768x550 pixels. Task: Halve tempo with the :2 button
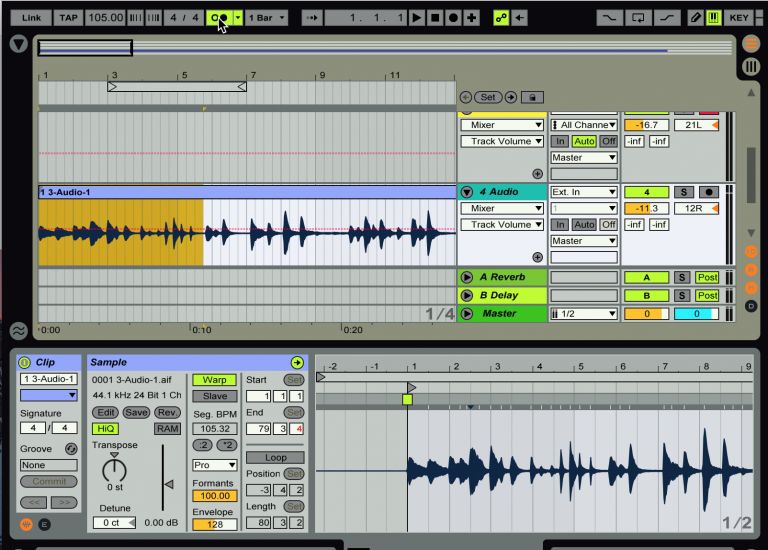203,445
